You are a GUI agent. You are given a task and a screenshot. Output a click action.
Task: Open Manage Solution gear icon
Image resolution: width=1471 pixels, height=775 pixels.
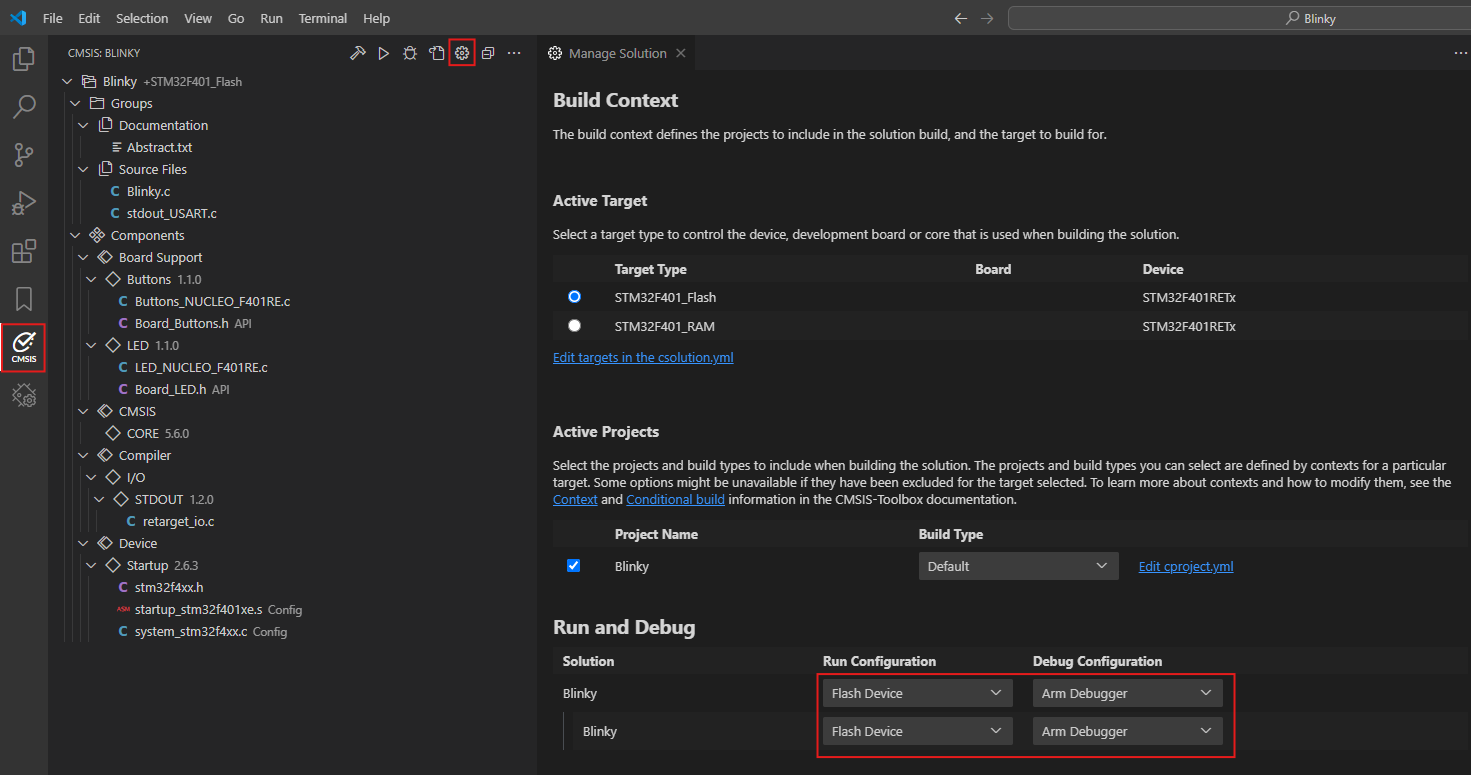click(x=462, y=53)
